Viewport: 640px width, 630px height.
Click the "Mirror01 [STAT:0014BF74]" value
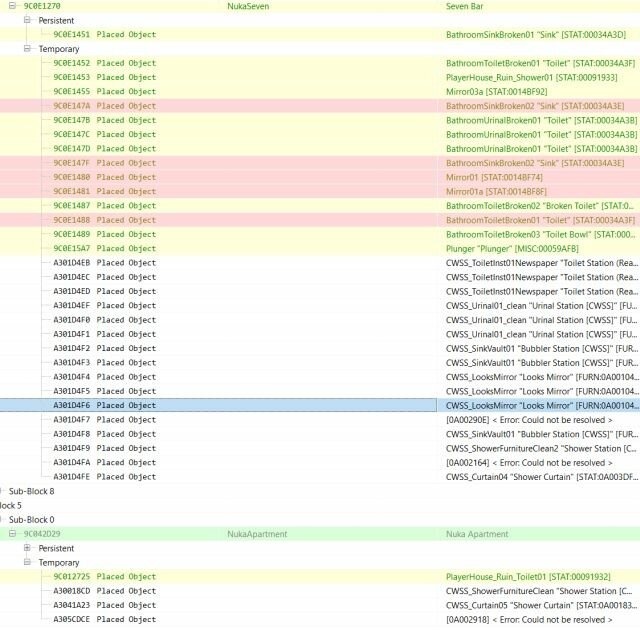tap(494, 177)
